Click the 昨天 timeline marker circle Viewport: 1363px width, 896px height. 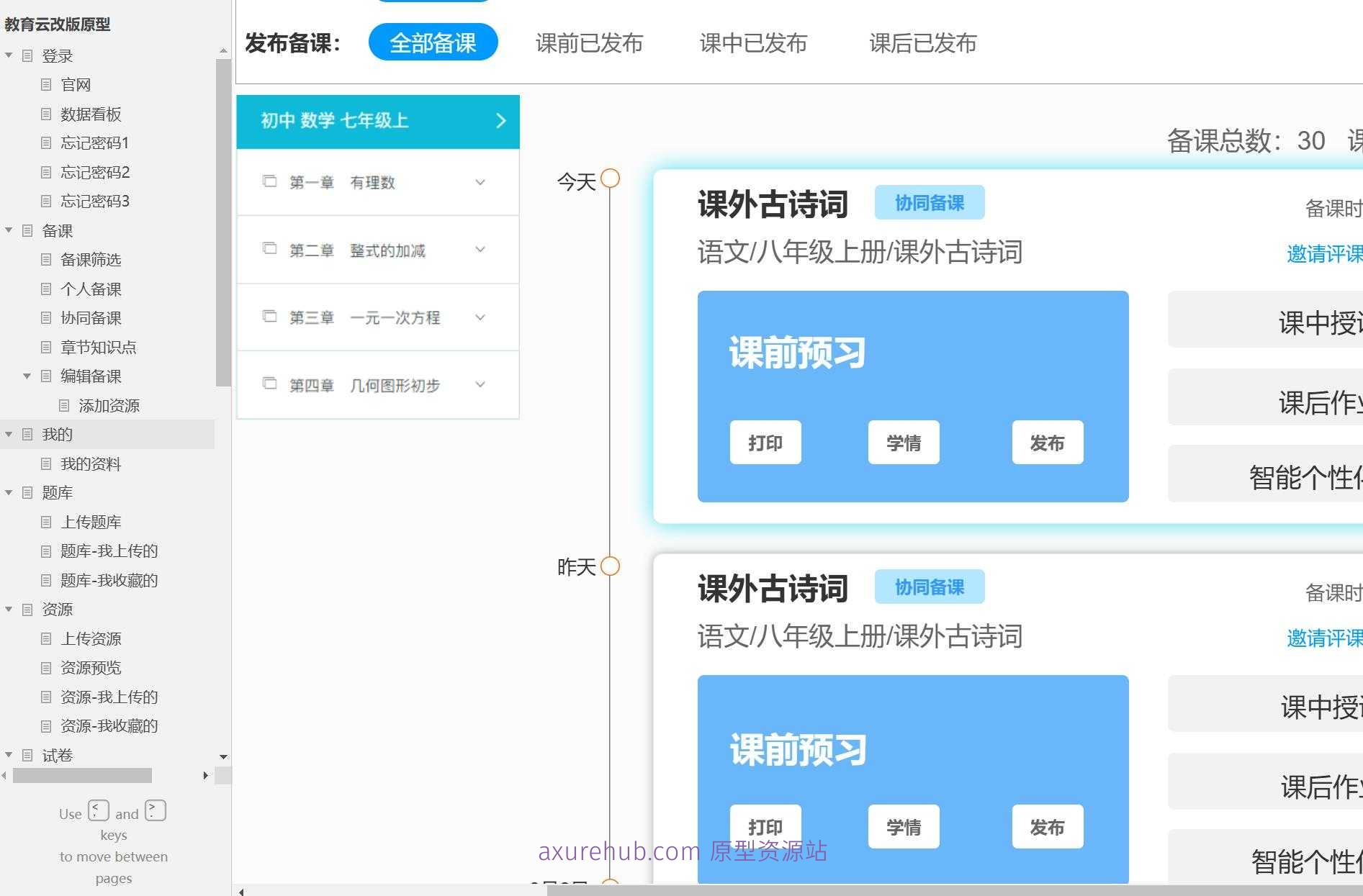[610, 566]
